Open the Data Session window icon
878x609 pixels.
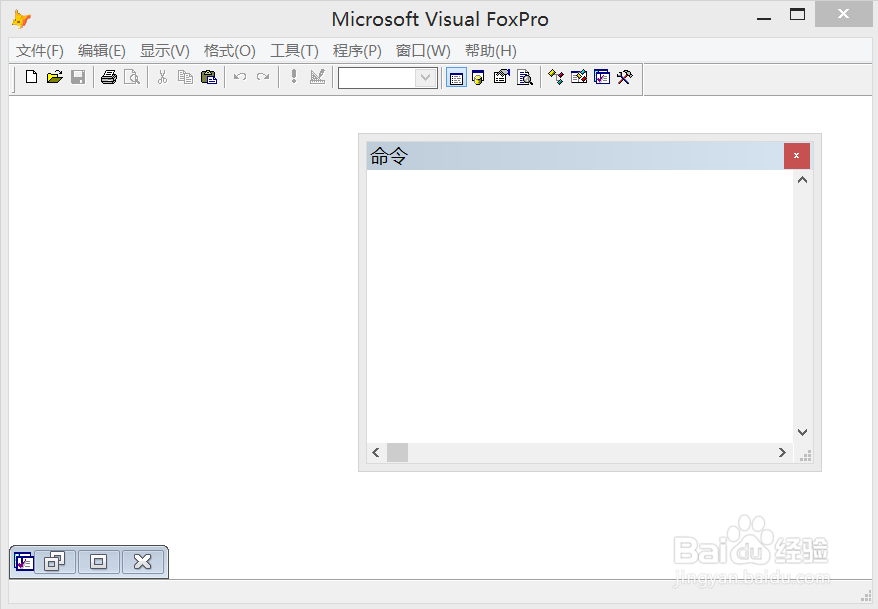click(x=478, y=77)
